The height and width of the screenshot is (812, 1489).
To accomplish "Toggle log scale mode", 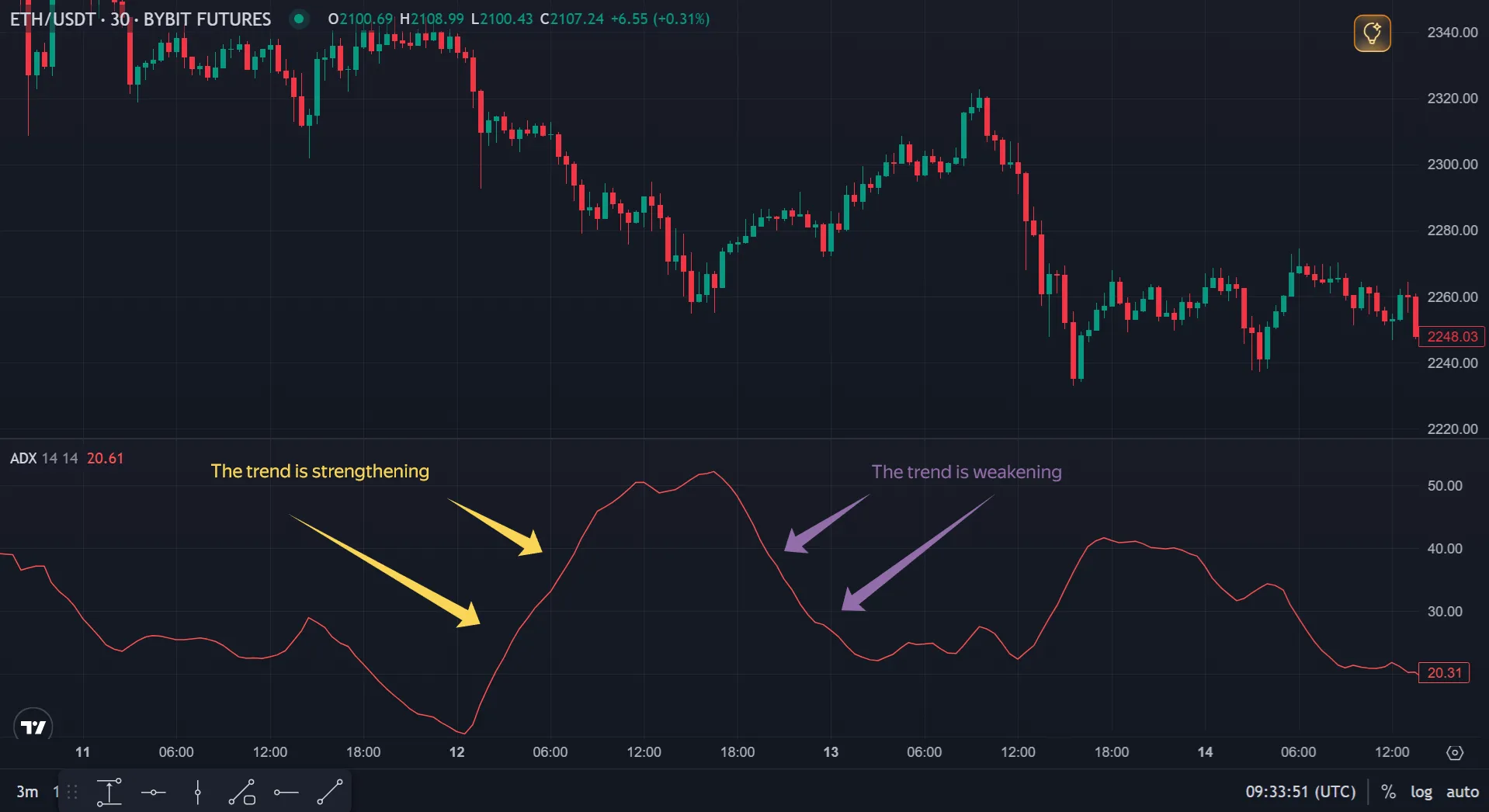I will pyautogui.click(x=1421, y=792).
